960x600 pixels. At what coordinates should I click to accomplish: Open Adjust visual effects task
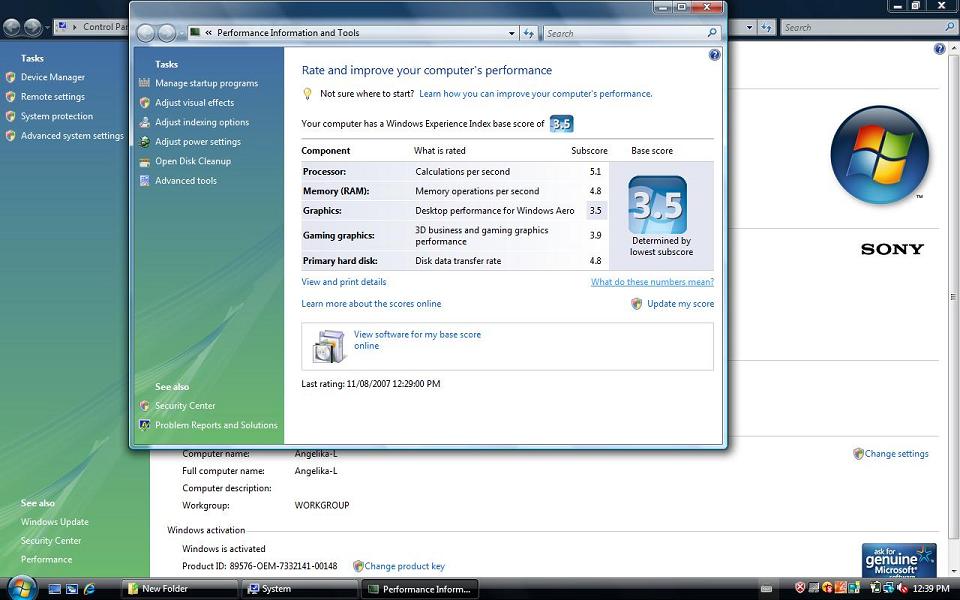point(194,103)
